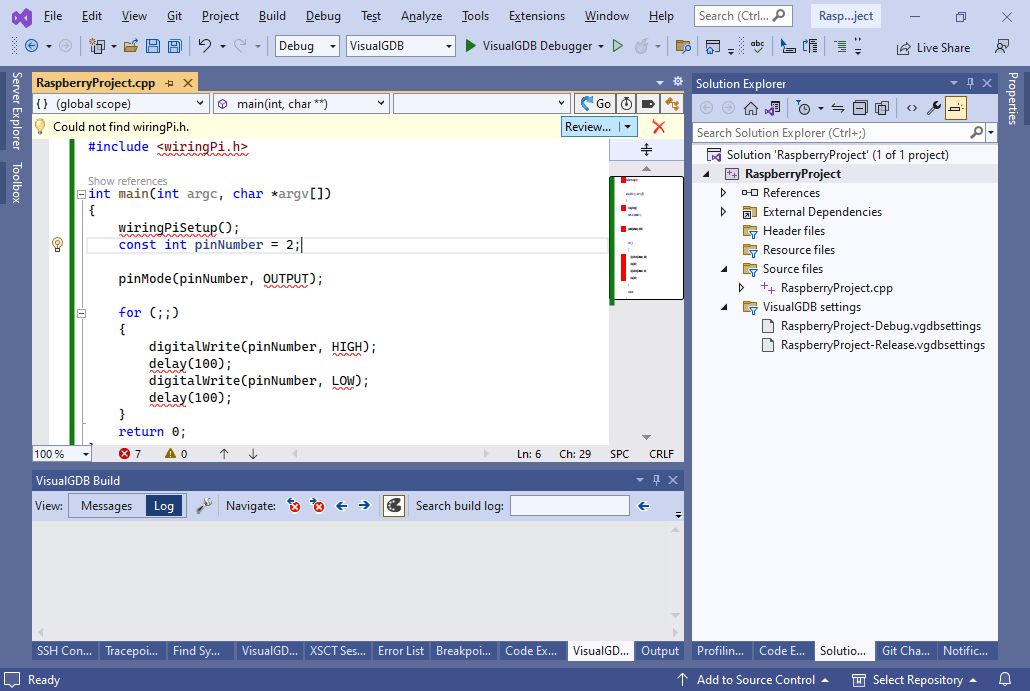Open the Debug configuration dropdown
This screenshot has height=691, width=1030.
point(307,46)
